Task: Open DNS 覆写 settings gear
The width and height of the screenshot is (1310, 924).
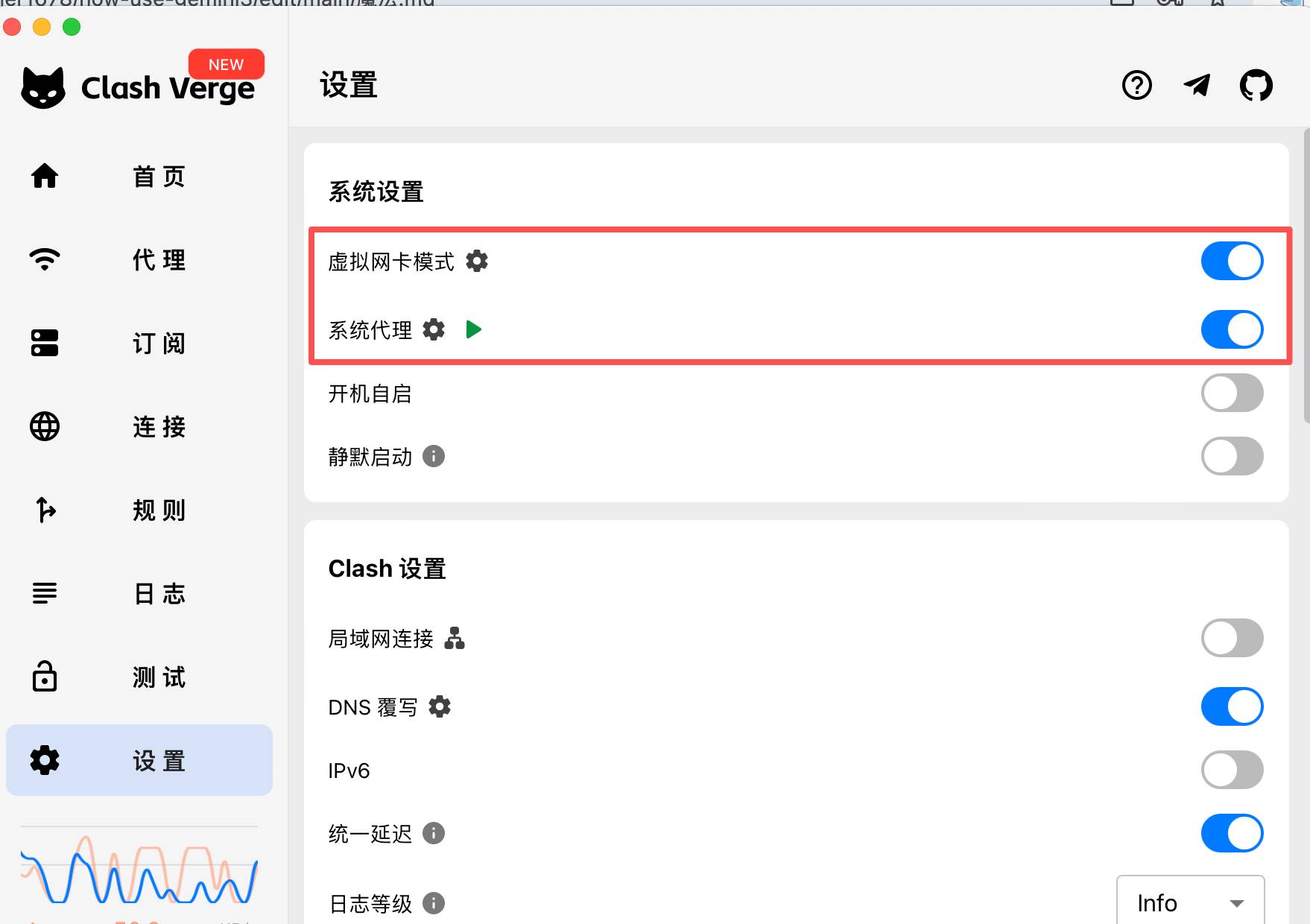Action: click(440, 706)
